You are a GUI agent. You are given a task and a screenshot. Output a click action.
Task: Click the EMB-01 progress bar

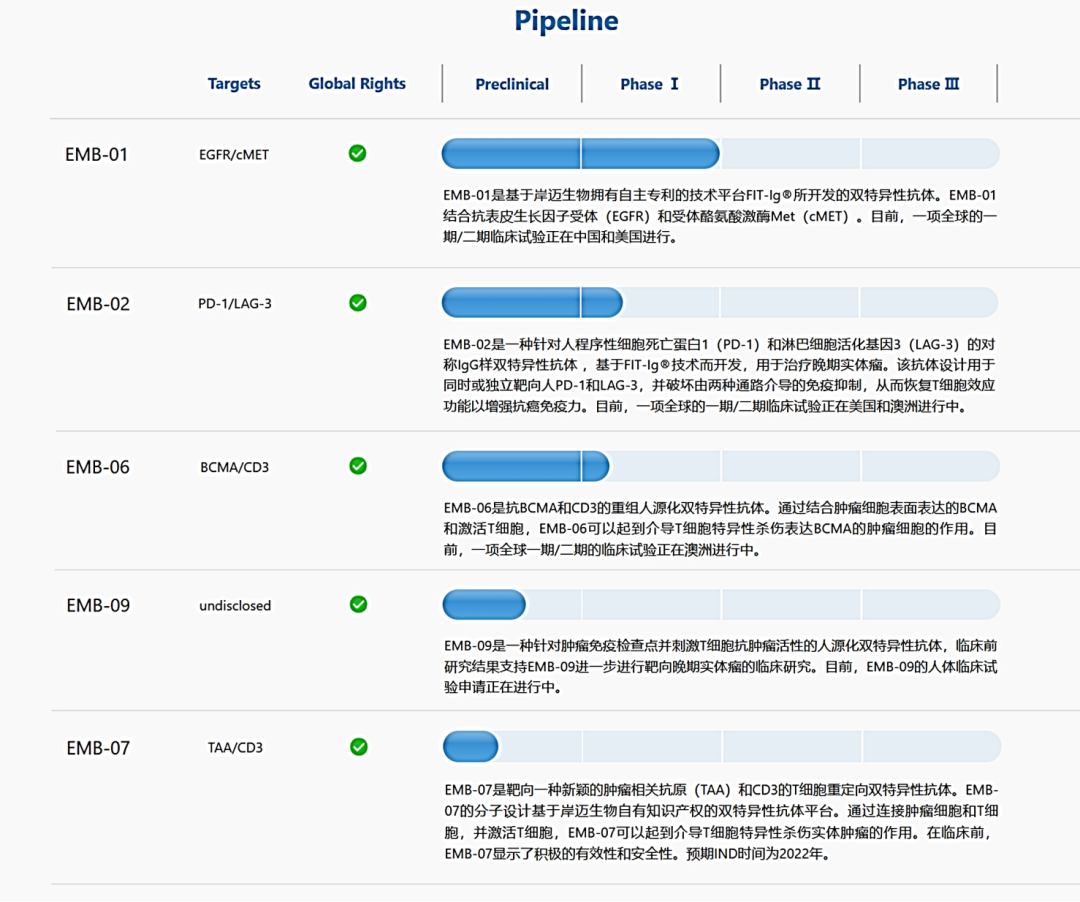pyautogui.click(x=720, y=154)
